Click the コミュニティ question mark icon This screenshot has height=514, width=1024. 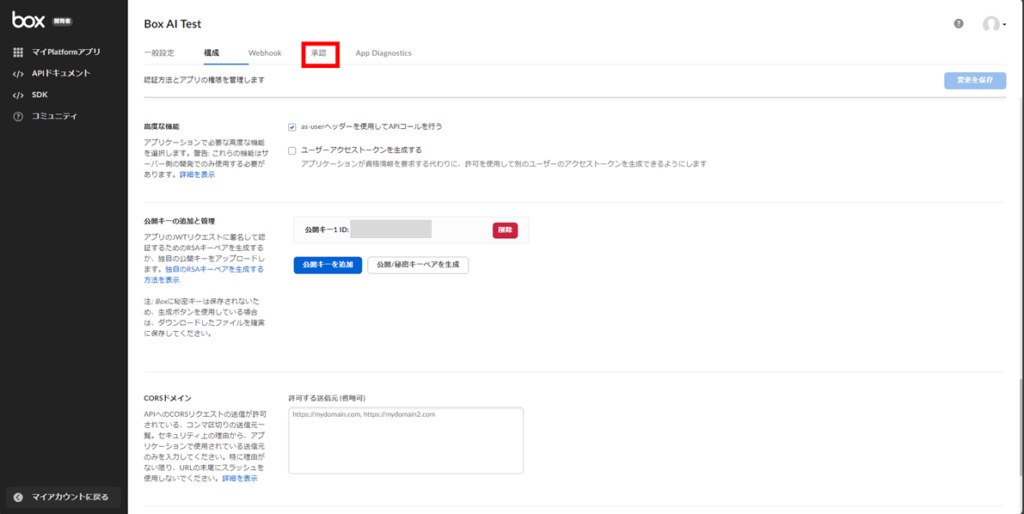tap(18, 116)
